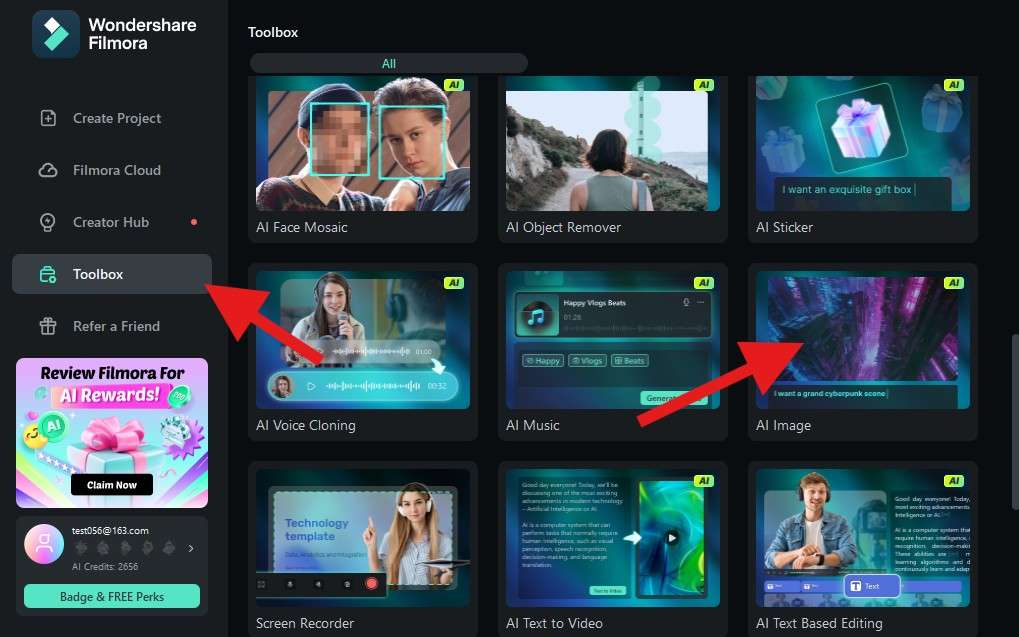Click the Create Project plus-file icon
1019x637 pixels.
[48, 118]
